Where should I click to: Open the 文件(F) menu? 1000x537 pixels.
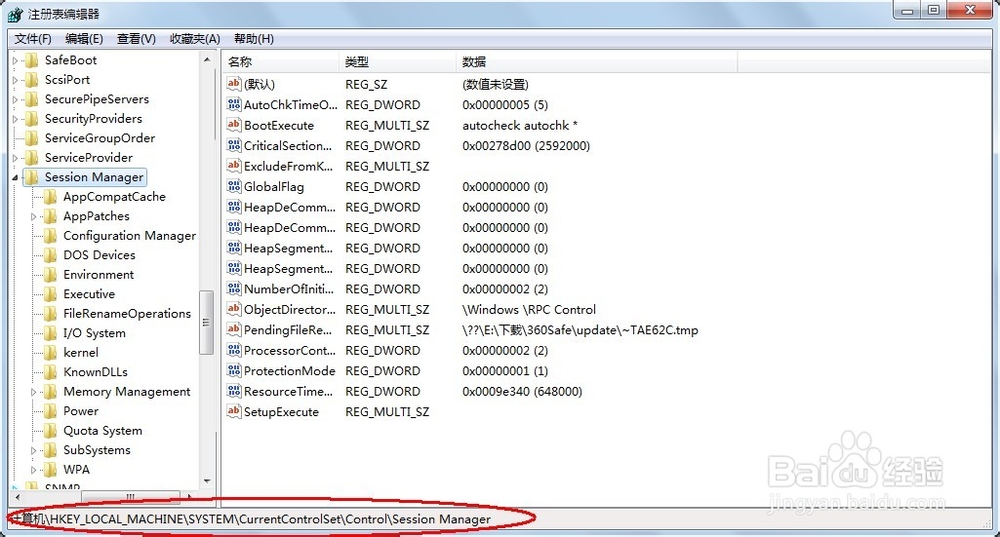[x=33, y=39]
